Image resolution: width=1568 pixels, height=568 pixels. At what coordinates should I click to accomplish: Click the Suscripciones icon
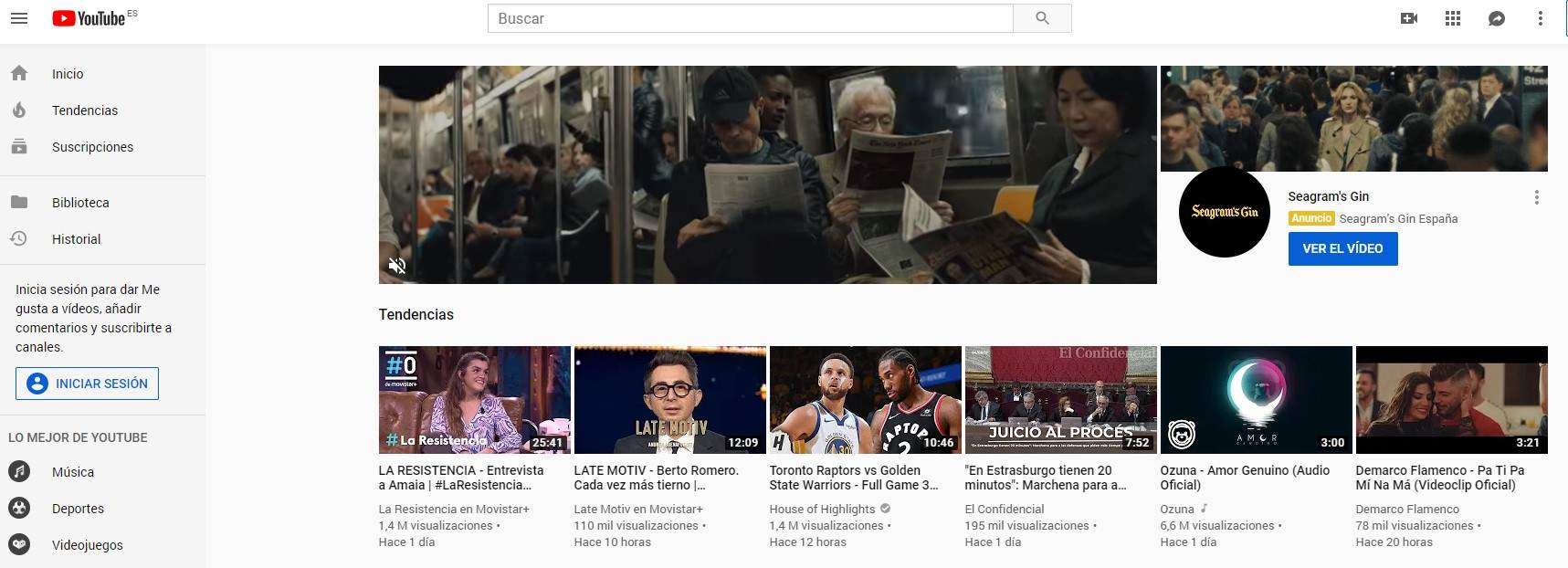pos(19,146)
